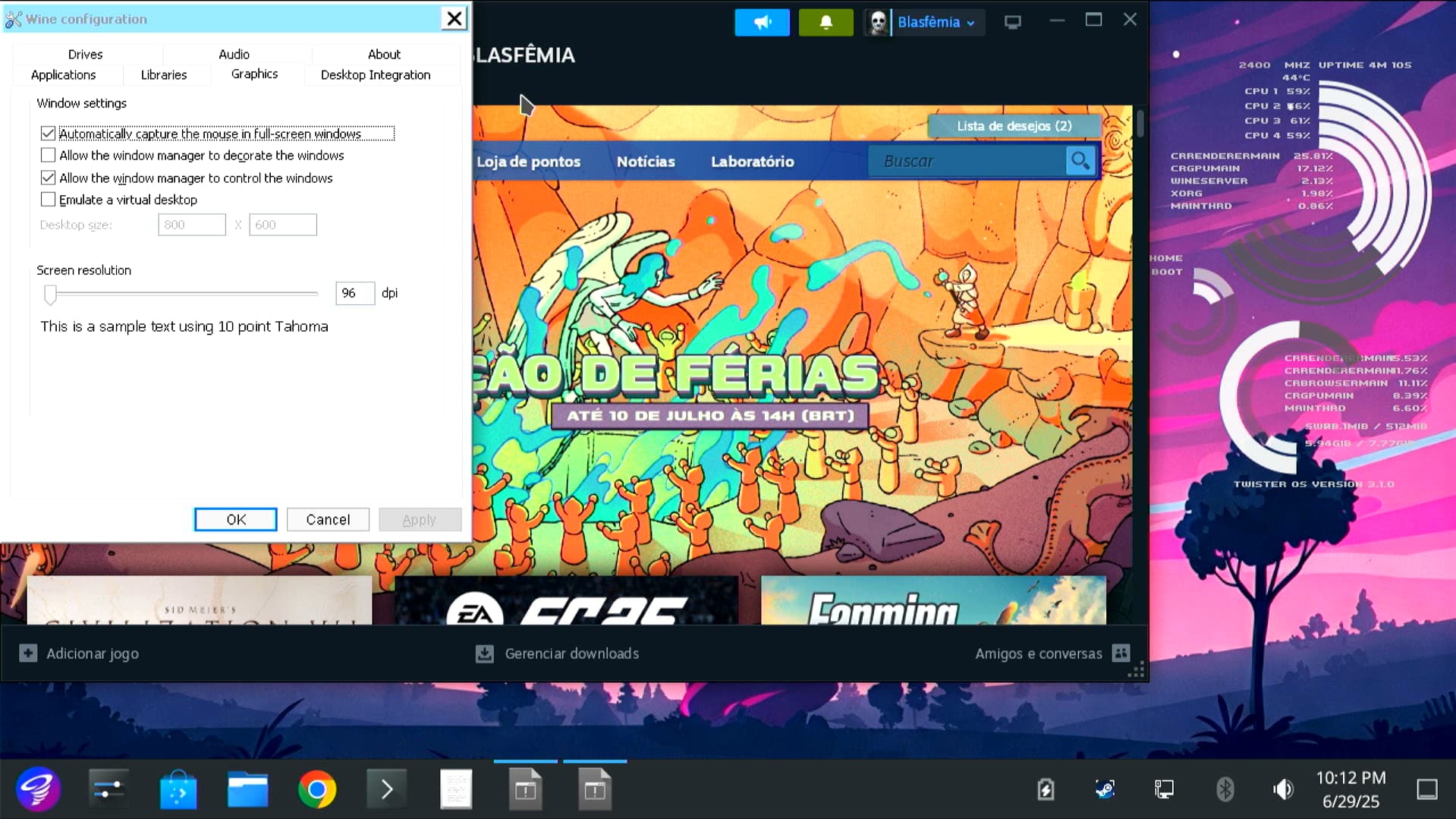This screenshot has height=819, width=1456.
Task: Open the file manager from taskbar
Action: click(x=248, y=790)
